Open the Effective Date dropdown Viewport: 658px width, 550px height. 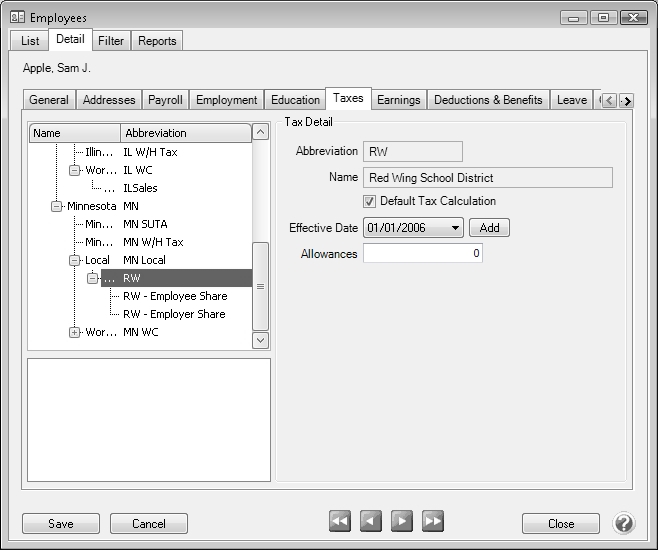[456, 228]
